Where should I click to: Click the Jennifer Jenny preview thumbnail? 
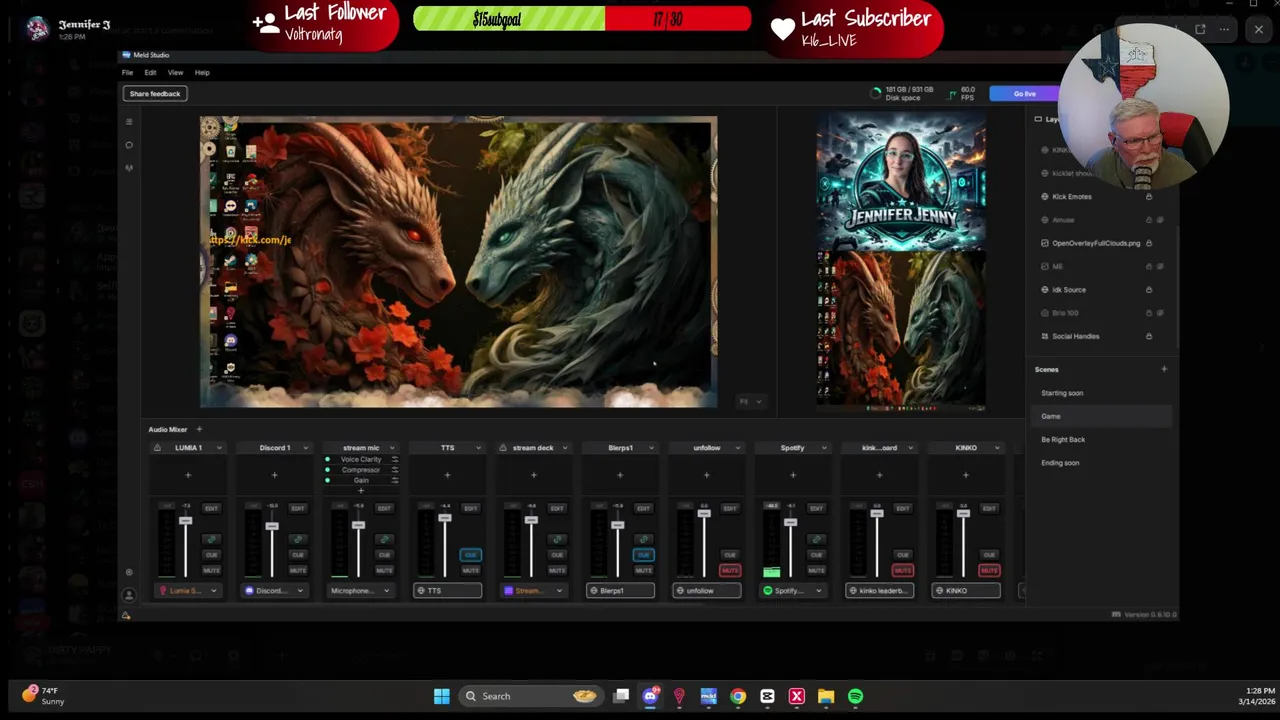(x=901, y=181)
